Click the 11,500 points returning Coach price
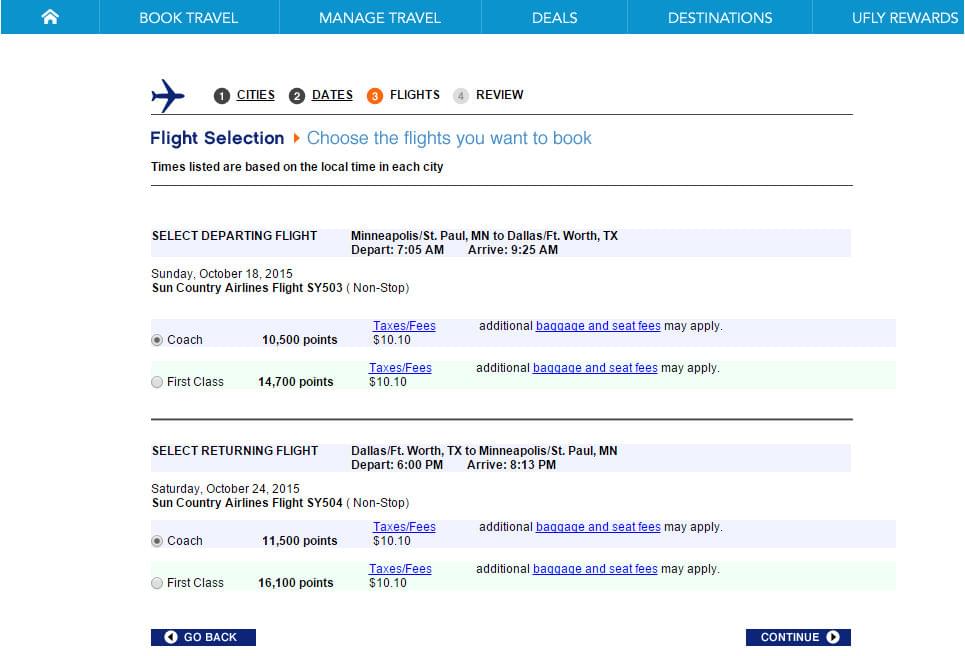Viewport: 965px width, 656px height. pyautogui.click(x=300, y=541)
